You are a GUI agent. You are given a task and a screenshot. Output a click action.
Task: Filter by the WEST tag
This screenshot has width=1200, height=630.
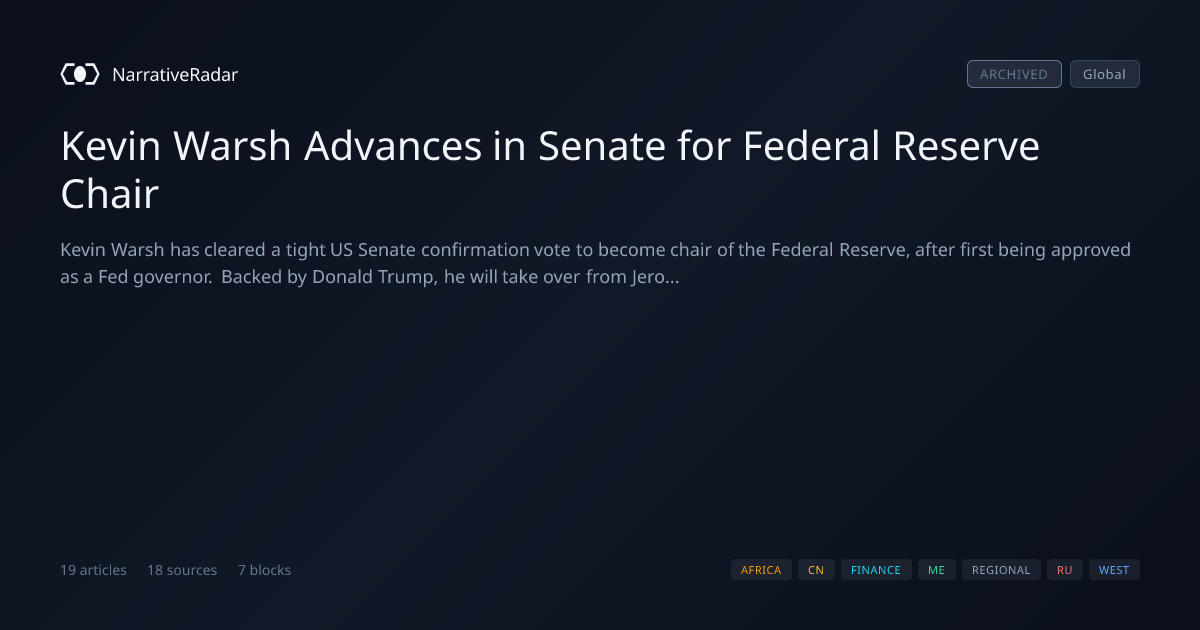[1114, 570]
